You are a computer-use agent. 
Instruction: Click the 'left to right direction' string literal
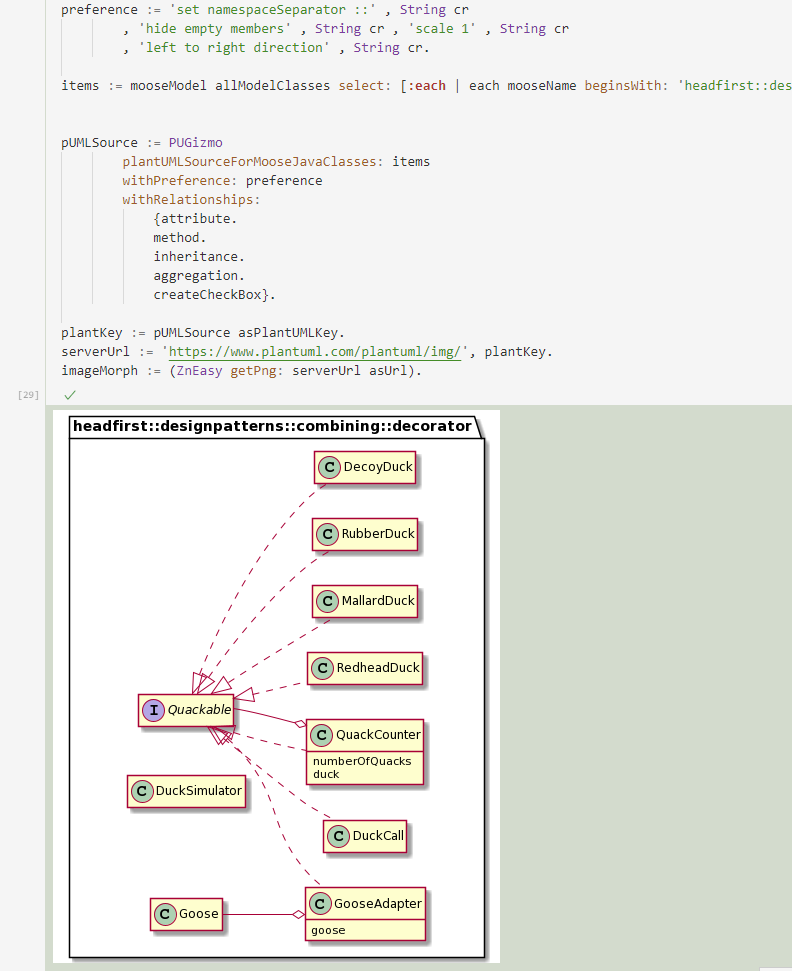click(234, 48)
